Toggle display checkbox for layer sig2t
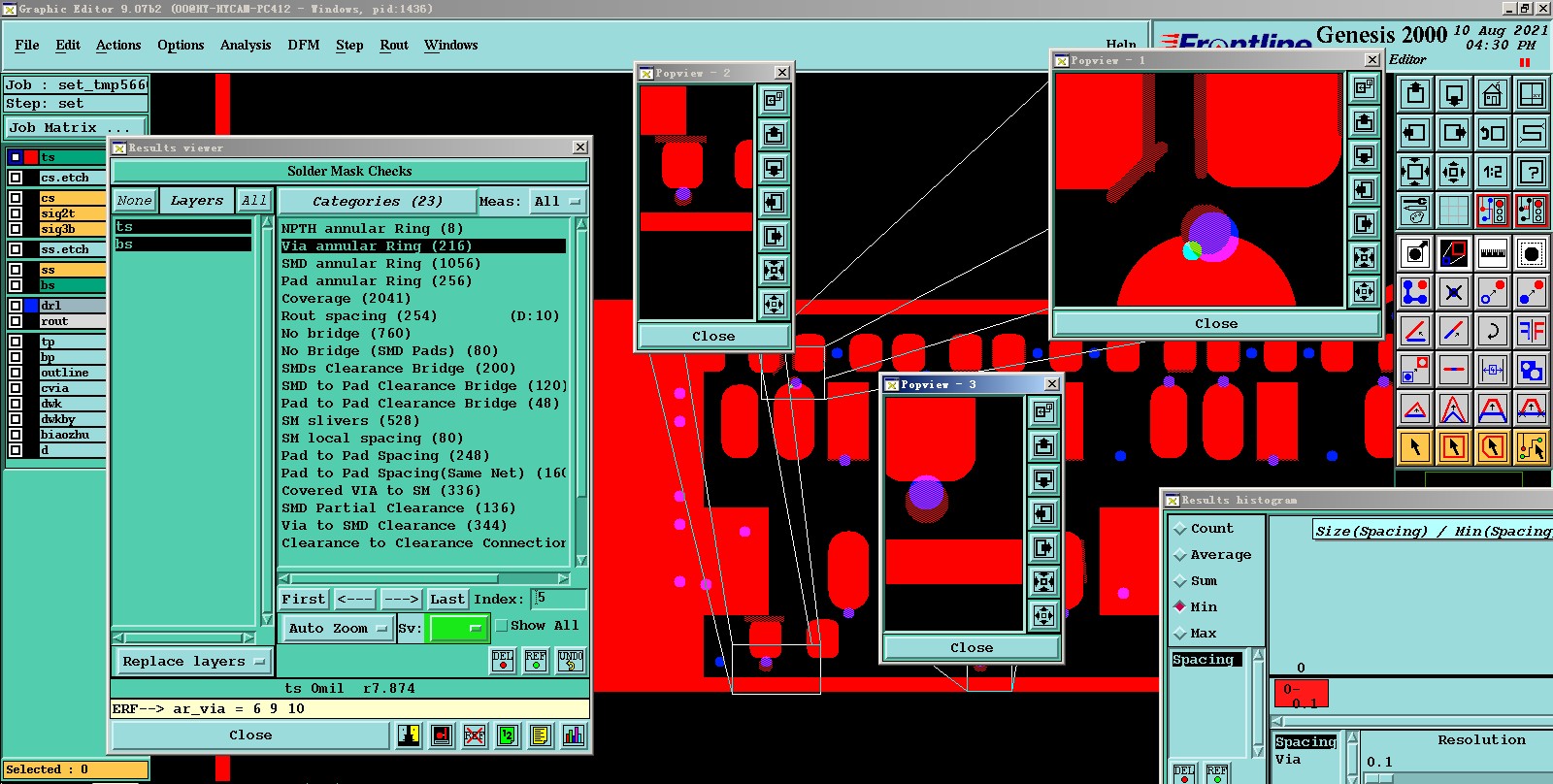The width and height of the screenshot is (1553, 784). tap(16, 213)
